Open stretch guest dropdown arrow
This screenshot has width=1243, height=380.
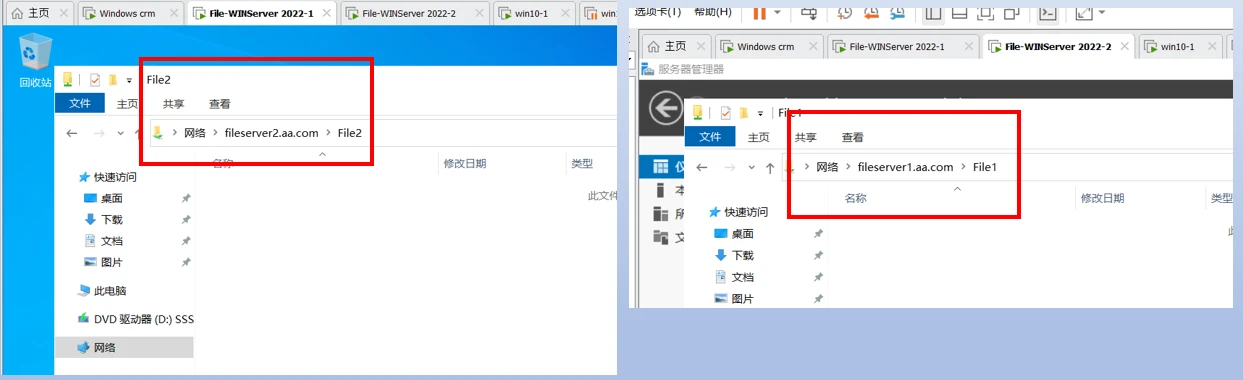(1102, 13)
